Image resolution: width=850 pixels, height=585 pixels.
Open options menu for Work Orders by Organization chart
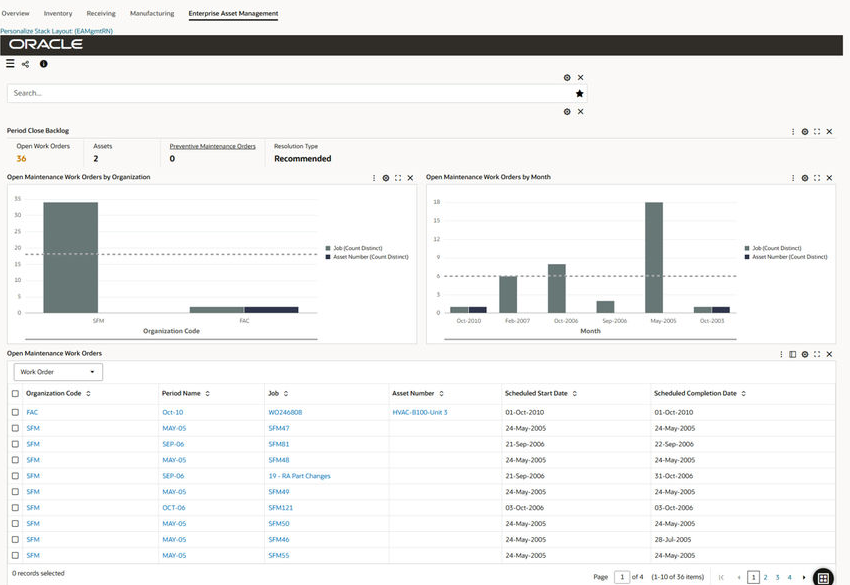(374, 178)
